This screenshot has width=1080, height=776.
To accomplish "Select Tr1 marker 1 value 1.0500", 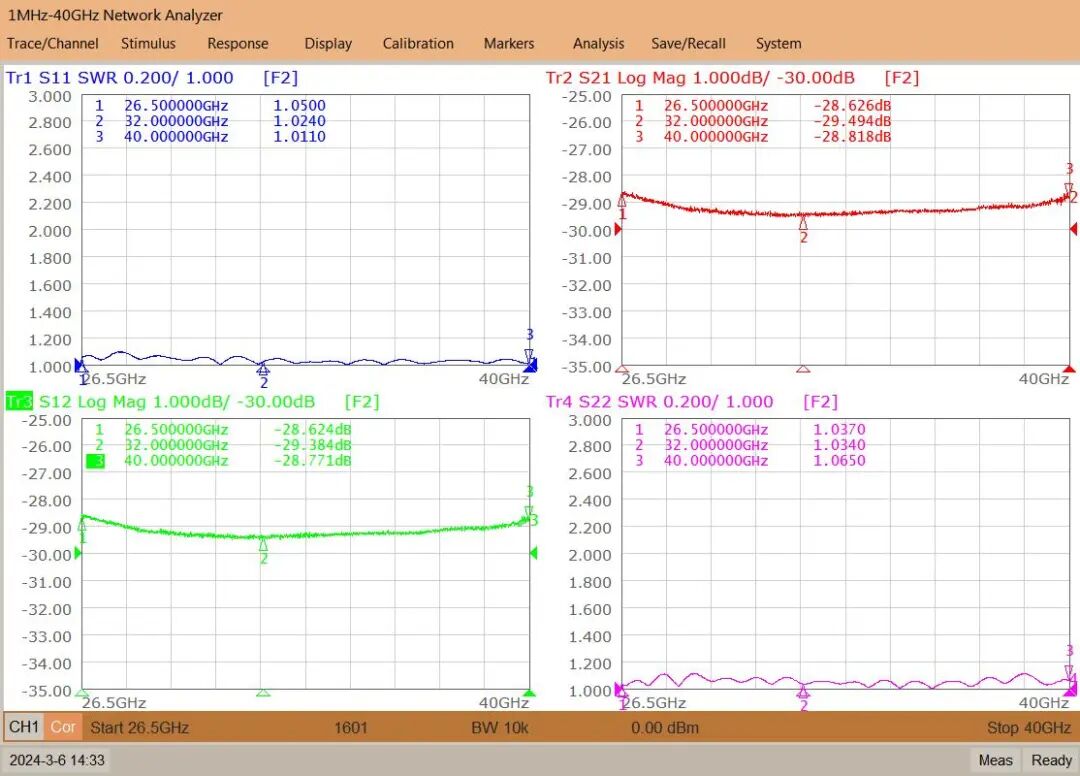I will (299, 105).
